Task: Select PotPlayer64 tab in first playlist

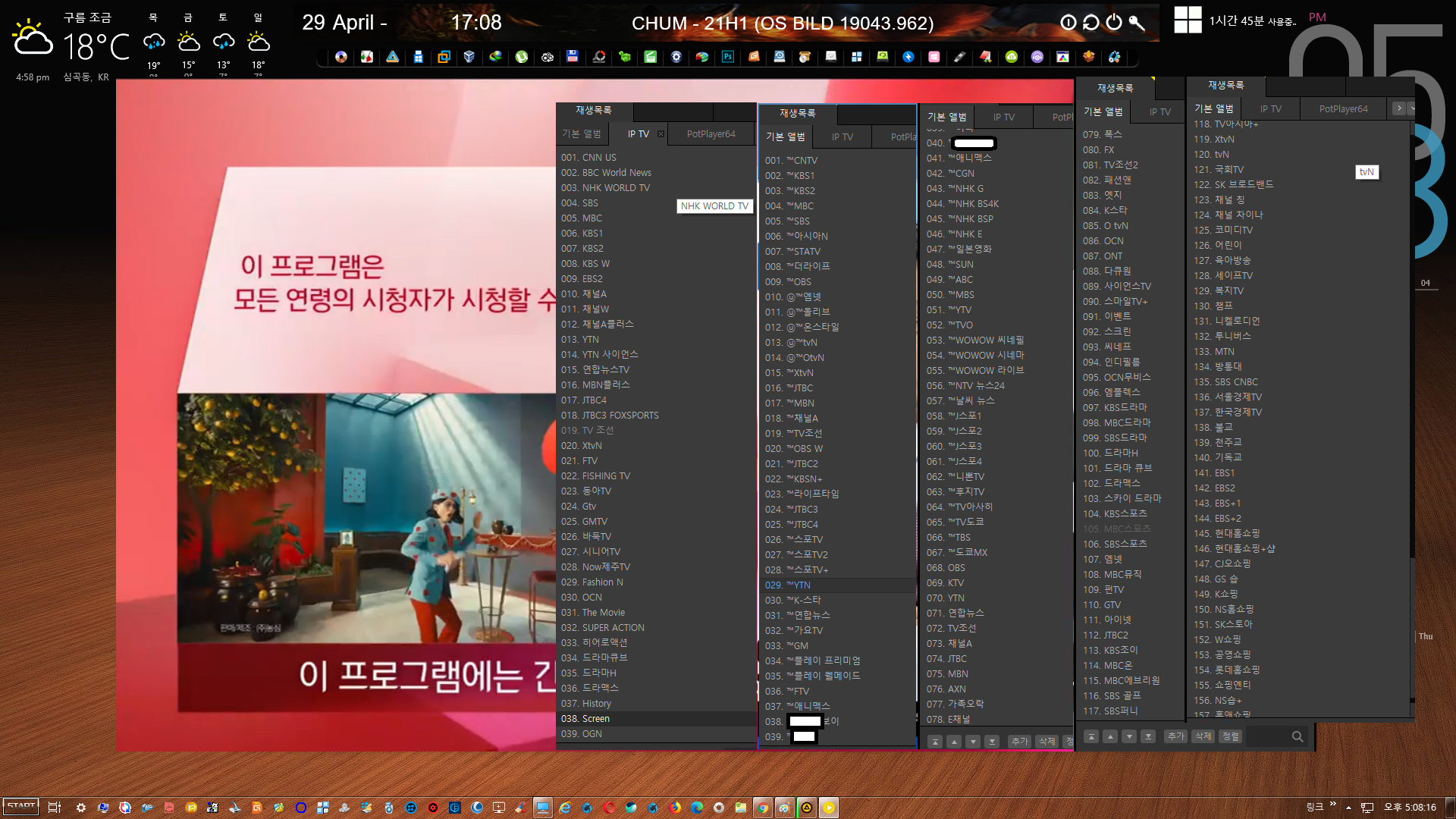Action: point(711,134)
